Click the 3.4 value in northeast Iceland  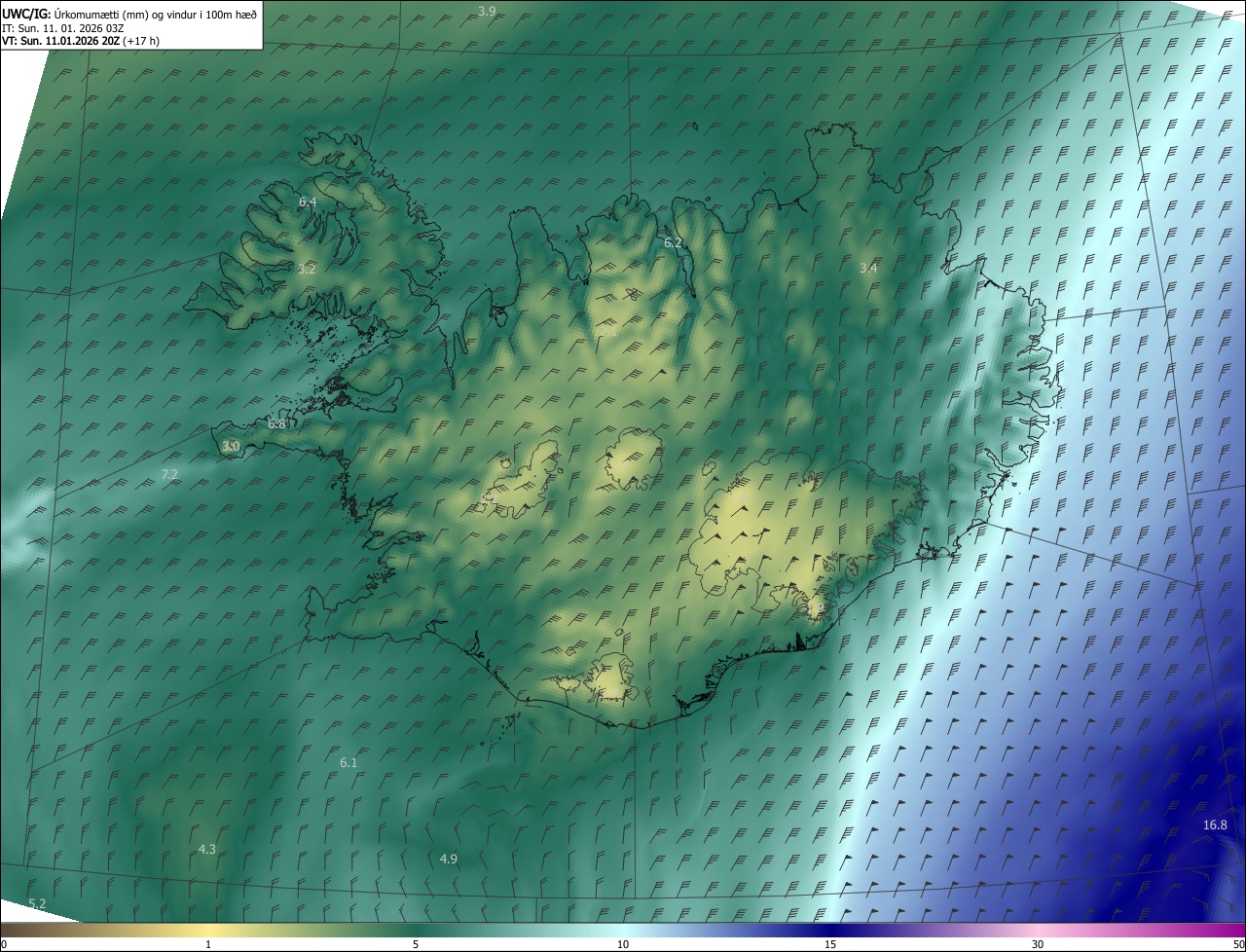click(x=868, y=268)
